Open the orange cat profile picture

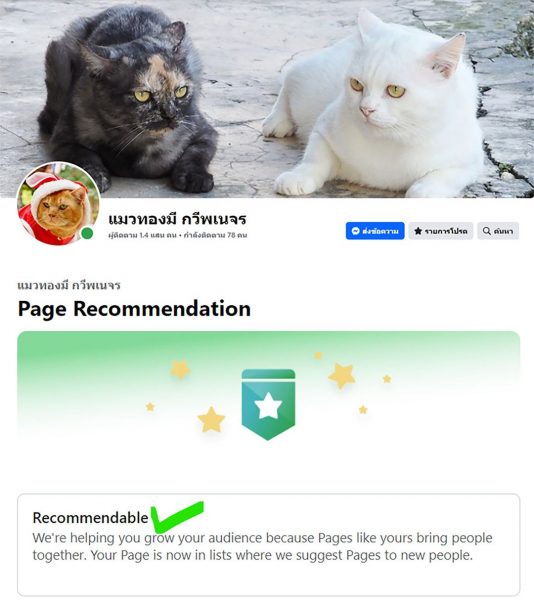(x=58, y=204)
